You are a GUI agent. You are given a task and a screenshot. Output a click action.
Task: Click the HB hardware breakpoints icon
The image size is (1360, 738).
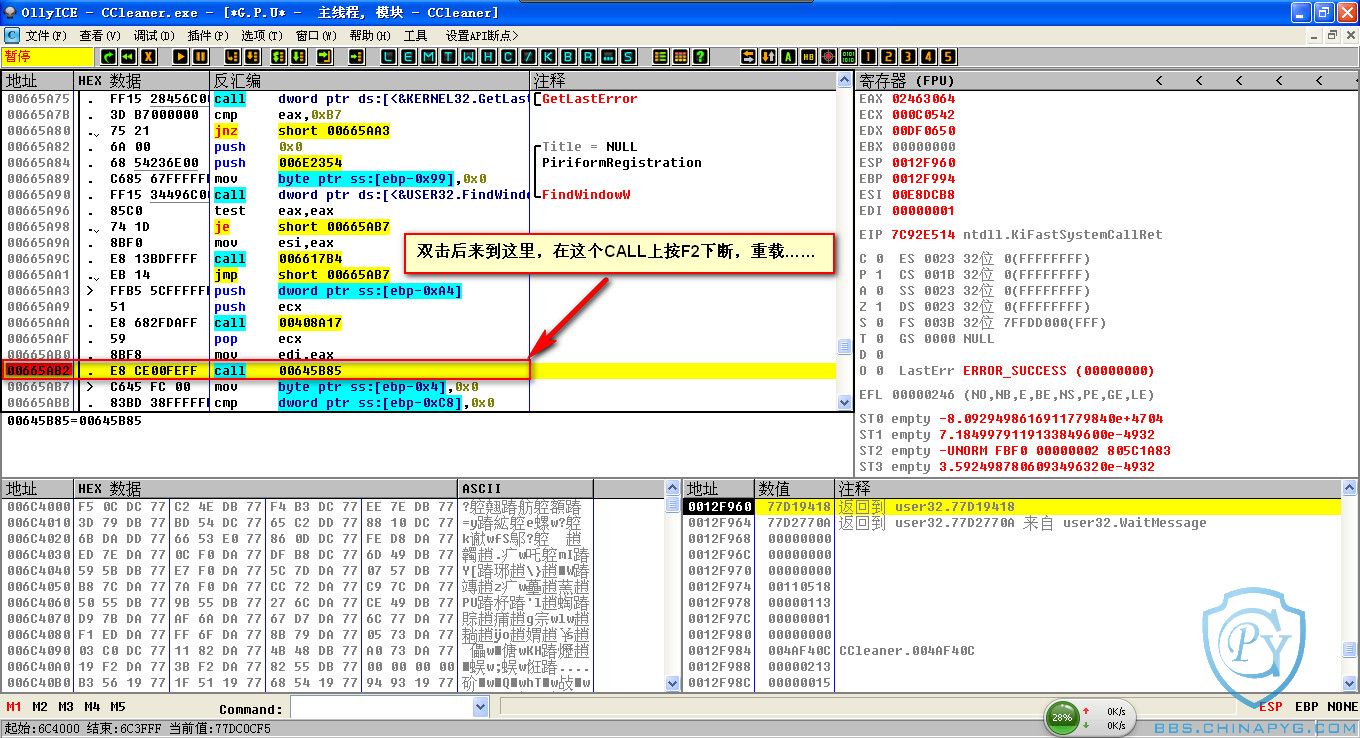(x=808, y=57)
